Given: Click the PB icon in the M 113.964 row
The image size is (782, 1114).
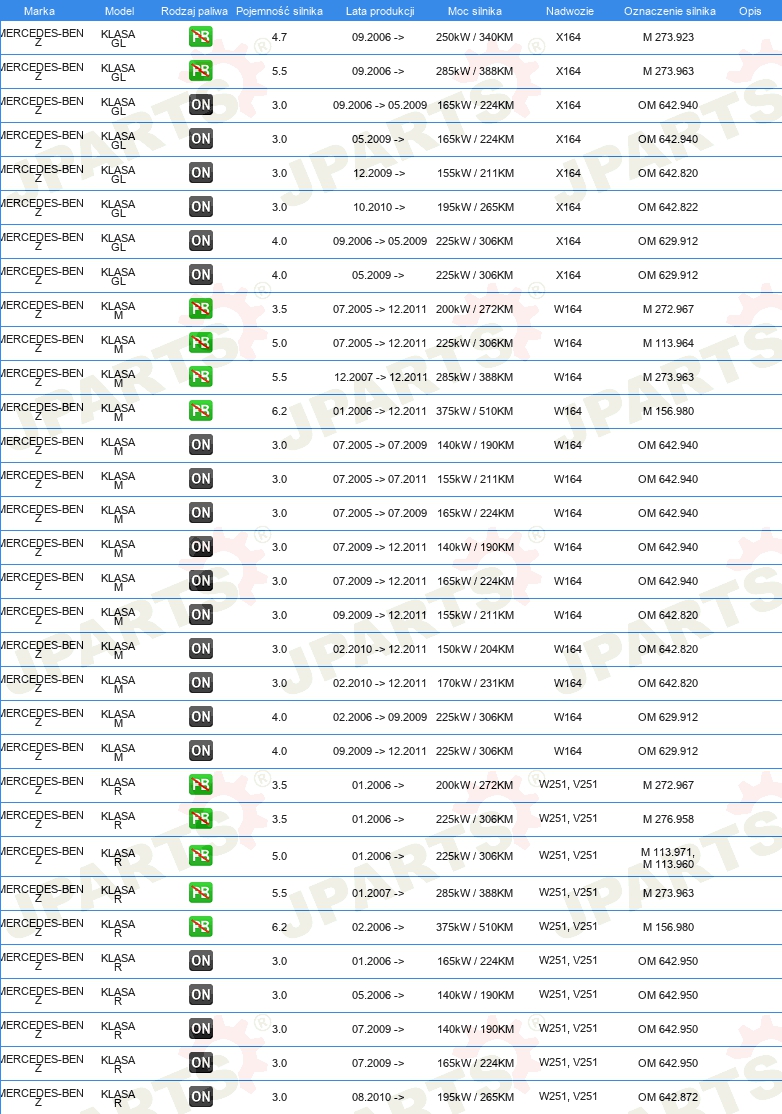Looking at the screenshot, I should coord(201,343).
